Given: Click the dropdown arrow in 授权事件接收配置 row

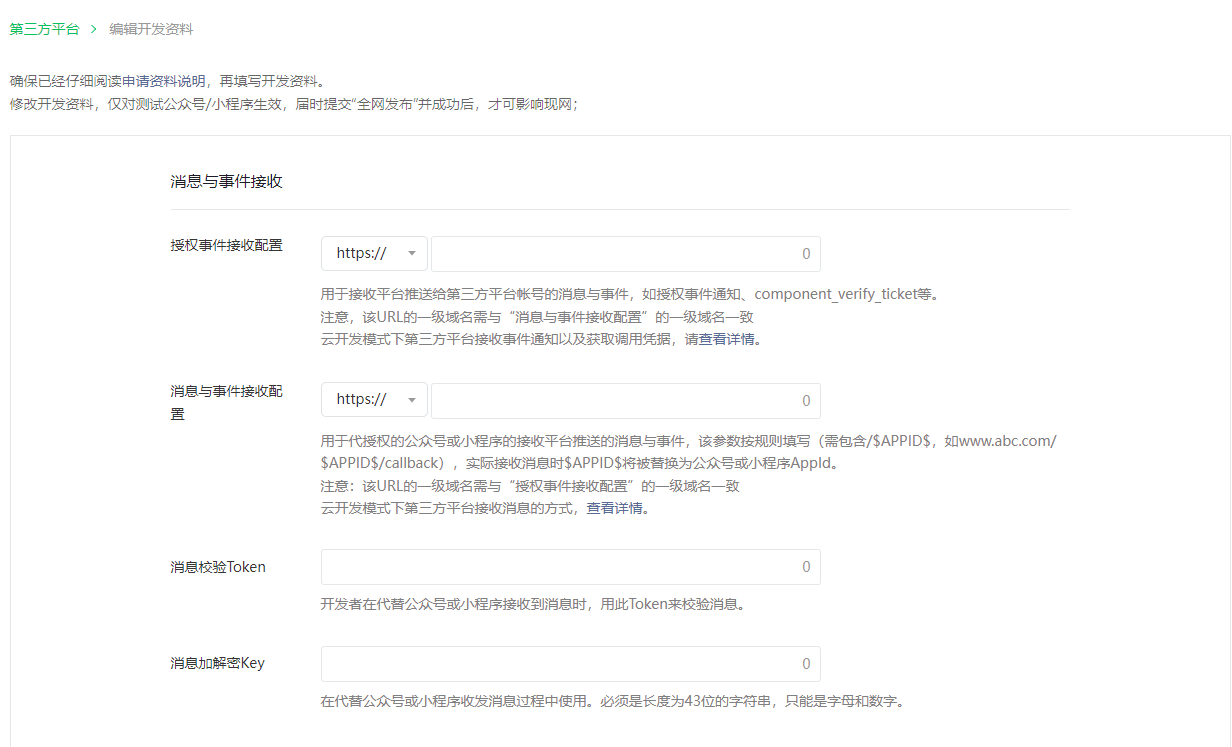Looking at the screenshot, I should (411, 254).
